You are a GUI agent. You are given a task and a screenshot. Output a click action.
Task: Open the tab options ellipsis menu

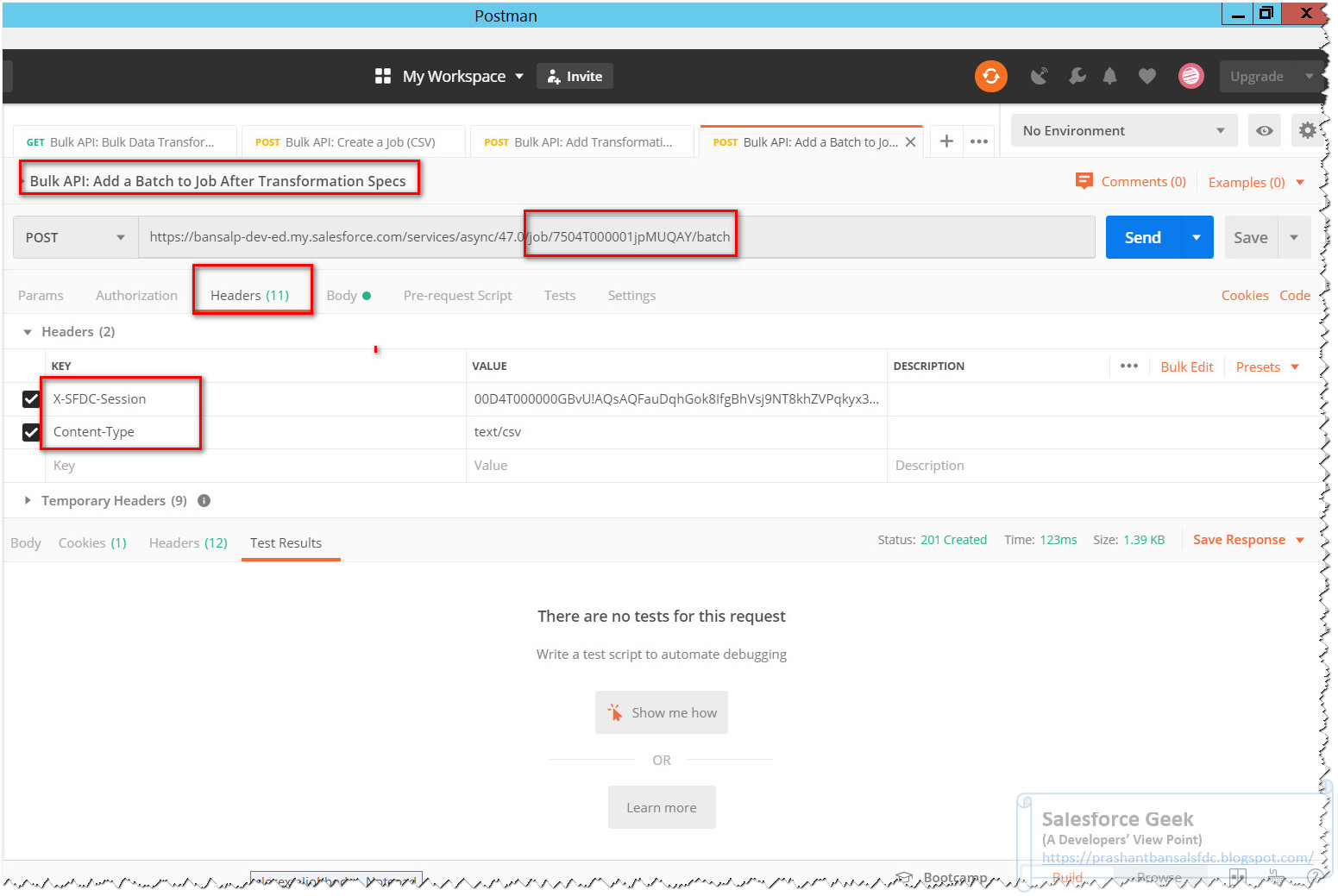(x=979, y=141)
